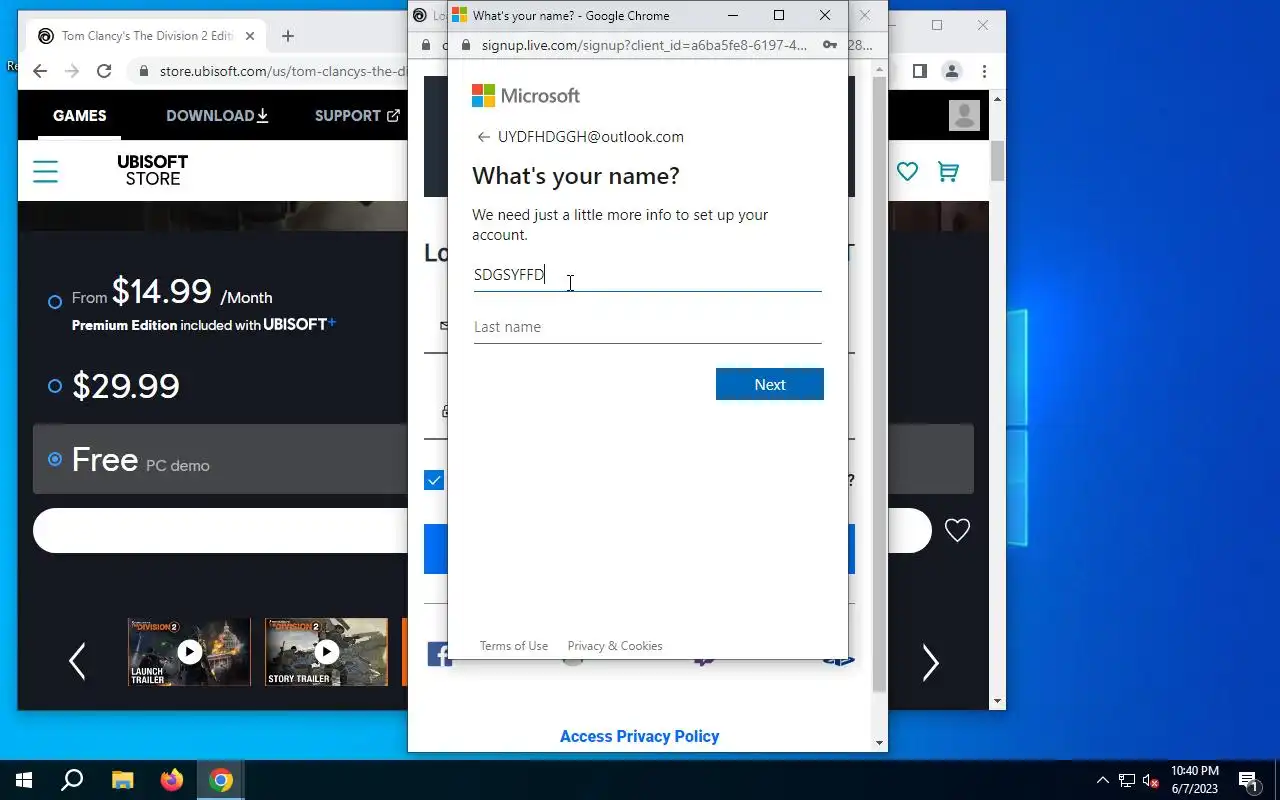Open the wishlist heart icon in store header
1280x800 pixels.
coord(907,171)
